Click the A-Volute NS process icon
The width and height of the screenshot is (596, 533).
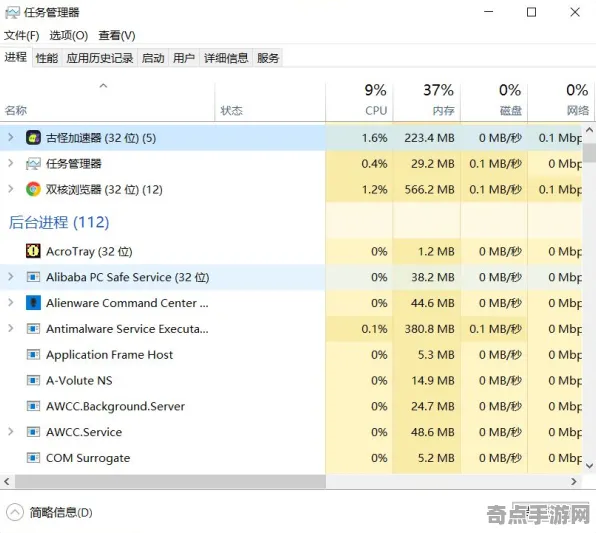pyautogui.click(x=33, y=380)
